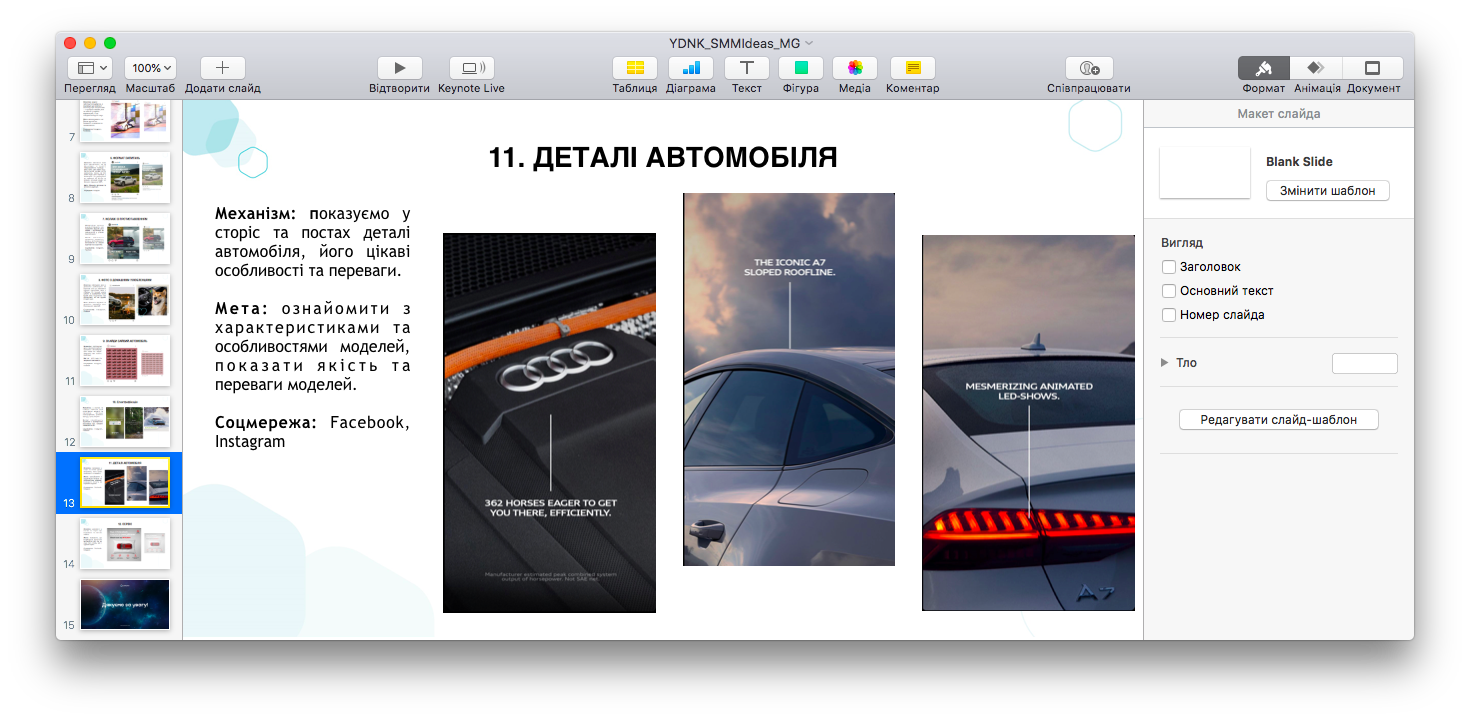Enable the Заголовок checkbox

(1168, 267)
